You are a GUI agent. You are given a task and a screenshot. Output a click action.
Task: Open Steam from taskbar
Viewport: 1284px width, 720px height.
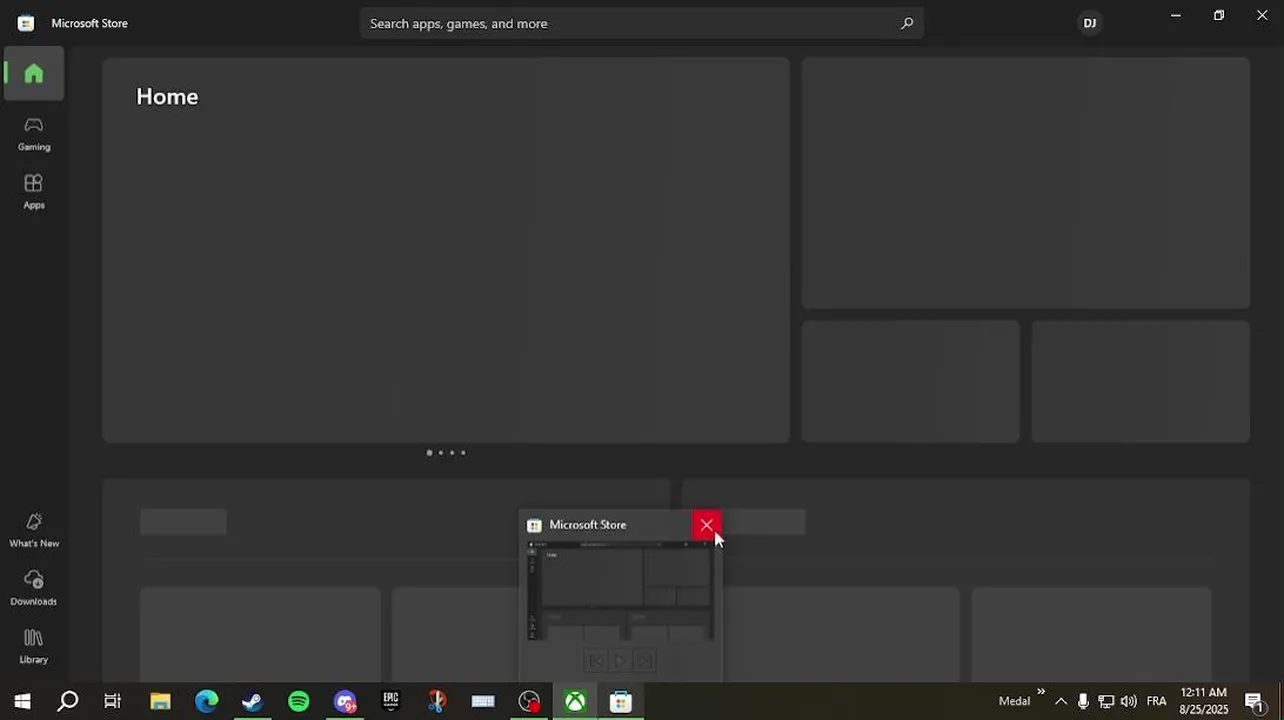point(252,702)
